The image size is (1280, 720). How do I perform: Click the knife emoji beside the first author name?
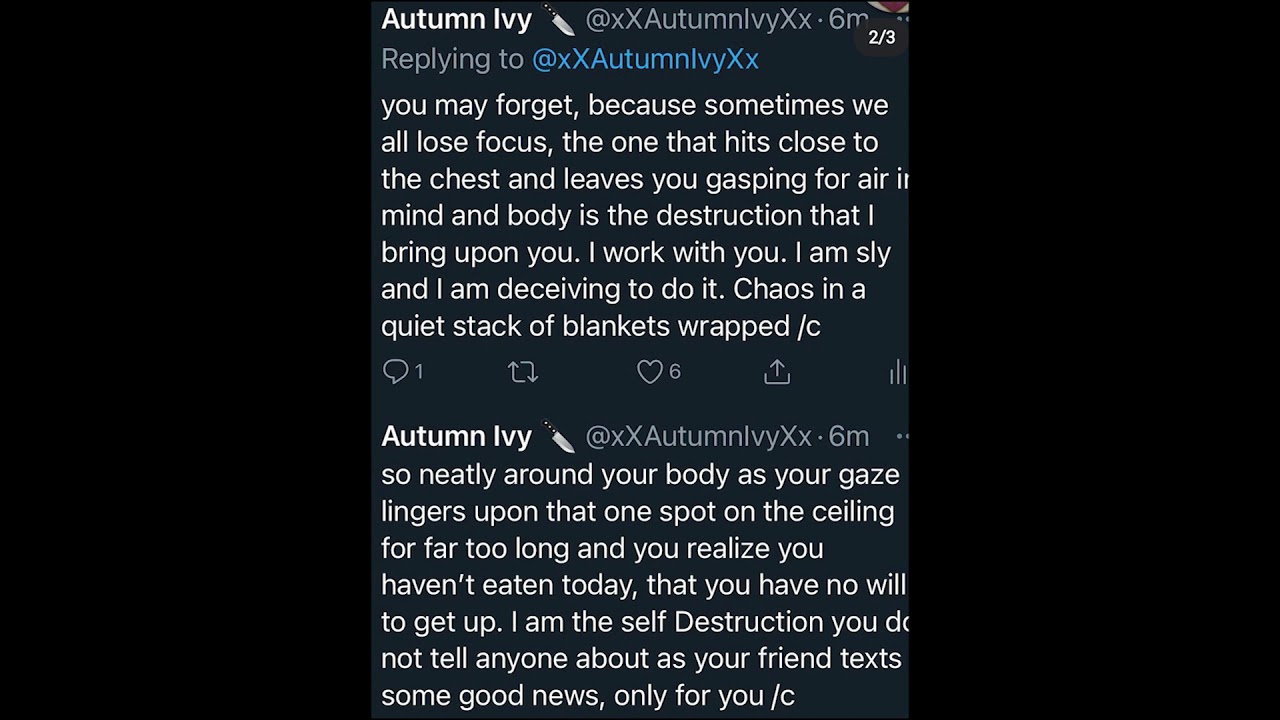[x=558, y=19]
